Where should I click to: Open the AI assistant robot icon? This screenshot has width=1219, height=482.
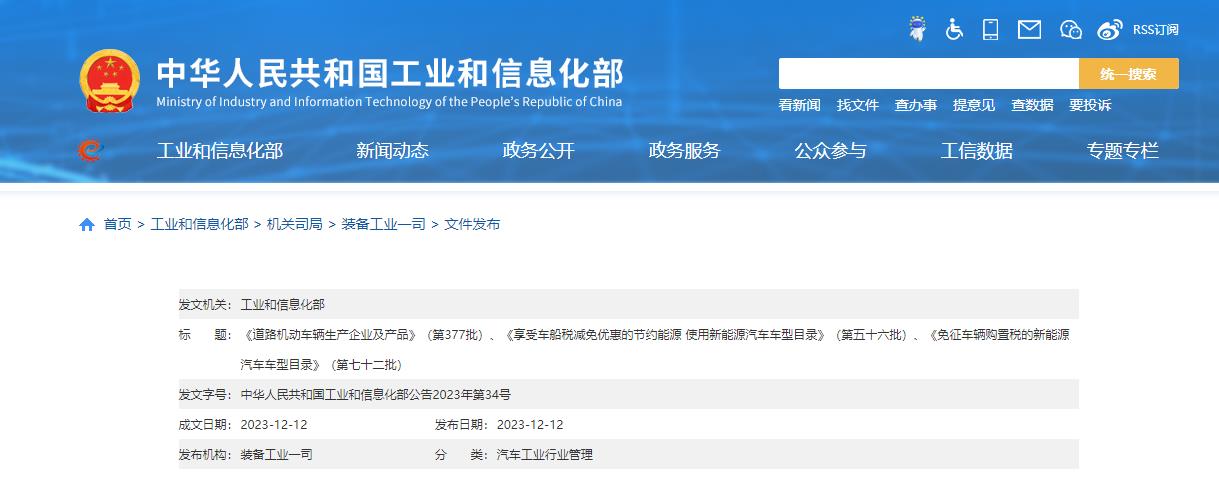(x=917, y=29)
